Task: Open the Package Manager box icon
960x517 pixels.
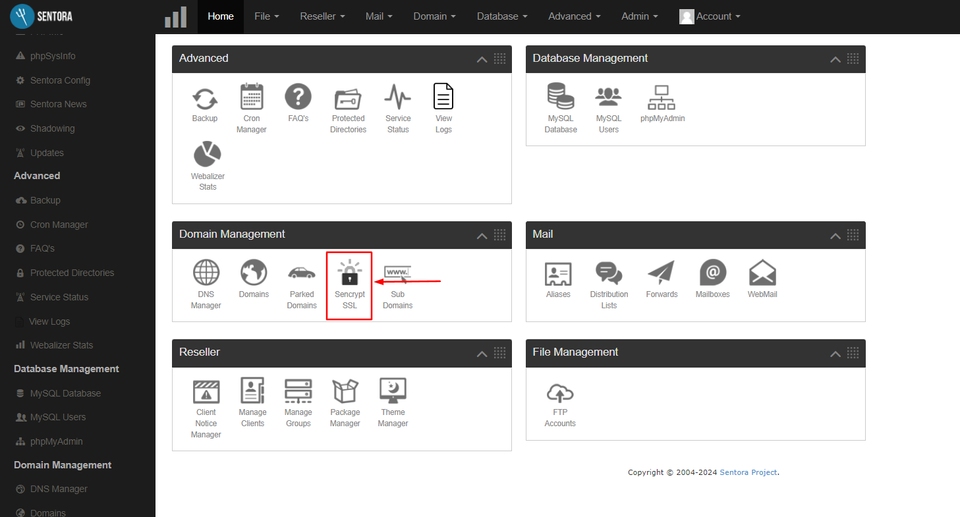Action: [x=345, y=391]
